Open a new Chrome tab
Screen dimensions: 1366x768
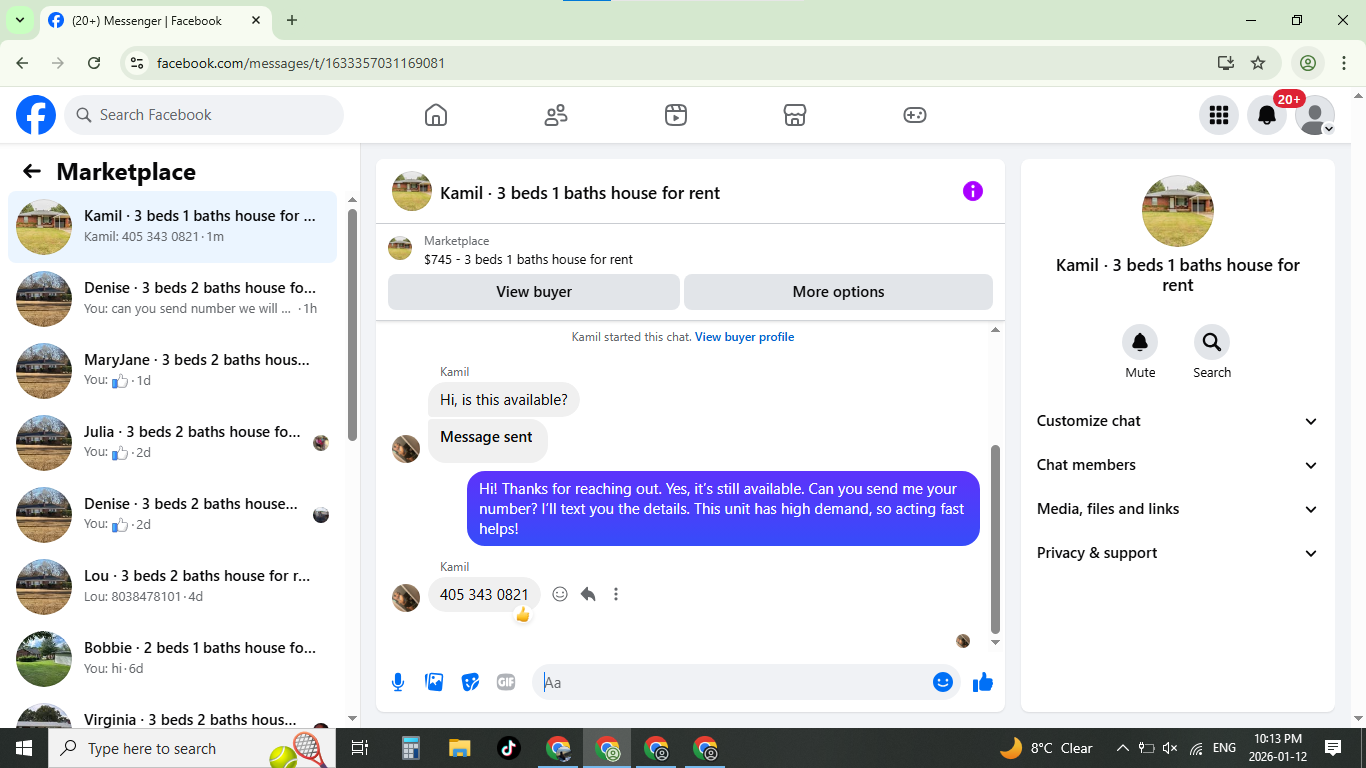(292, 20)
